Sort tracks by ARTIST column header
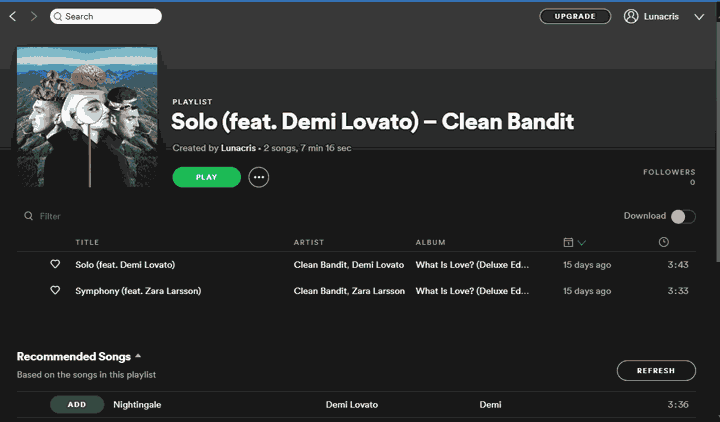 click(309, 242)
